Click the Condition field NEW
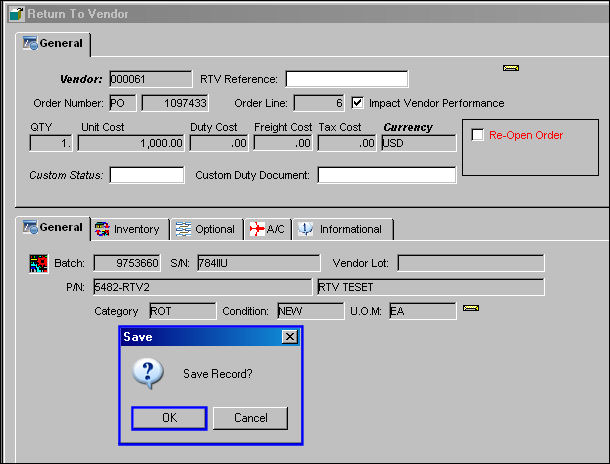This screenshot has height=464, width=610. pos(311,311)
